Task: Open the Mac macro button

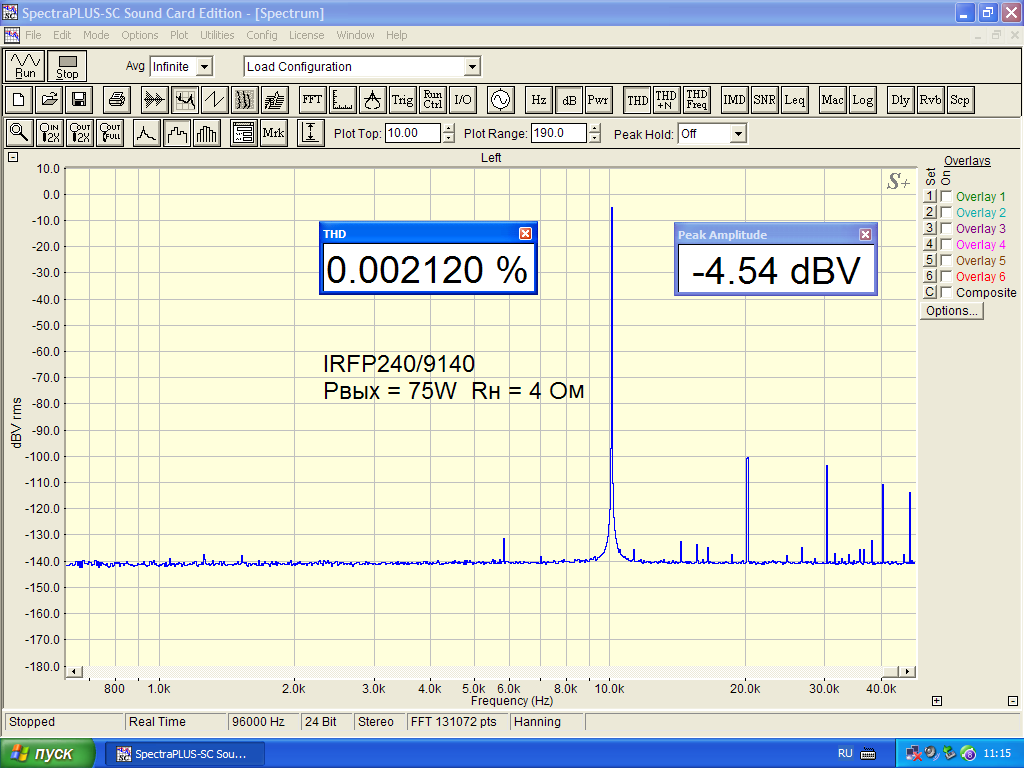Action: click(x=832, y=99)
